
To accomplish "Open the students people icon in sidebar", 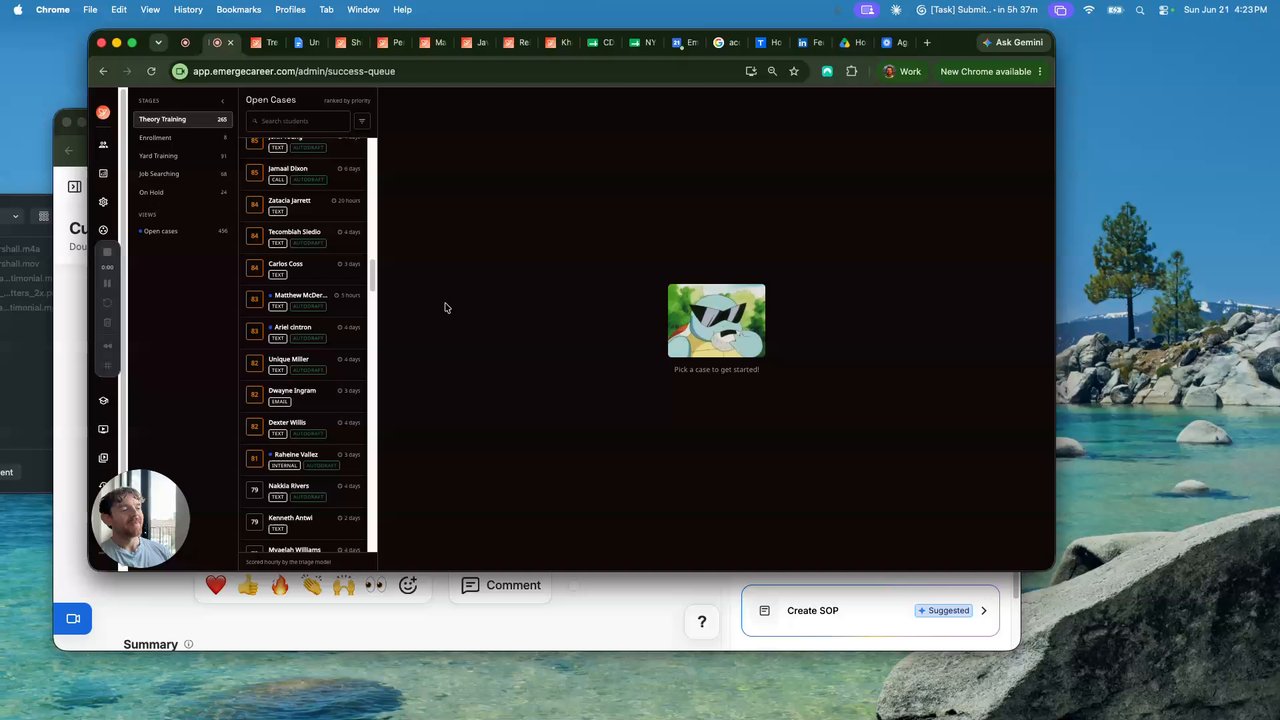I will point(103,145).
